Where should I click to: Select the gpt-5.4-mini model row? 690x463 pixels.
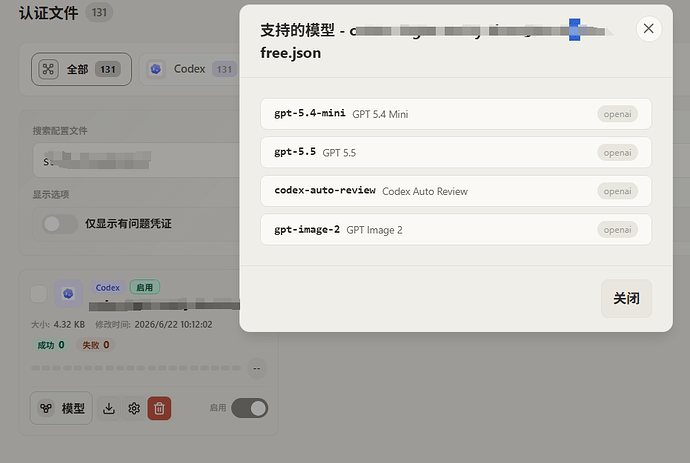coord(456,114)
